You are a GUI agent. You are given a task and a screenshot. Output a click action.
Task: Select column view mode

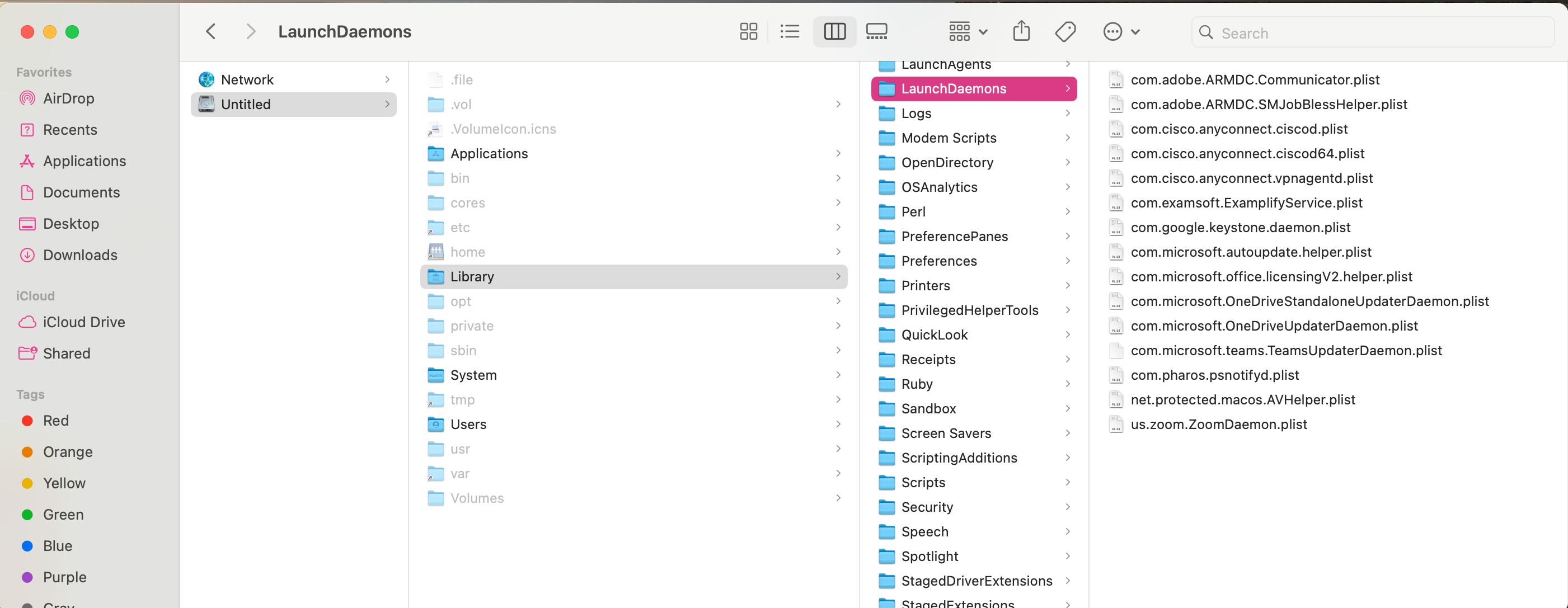(834, 32)
